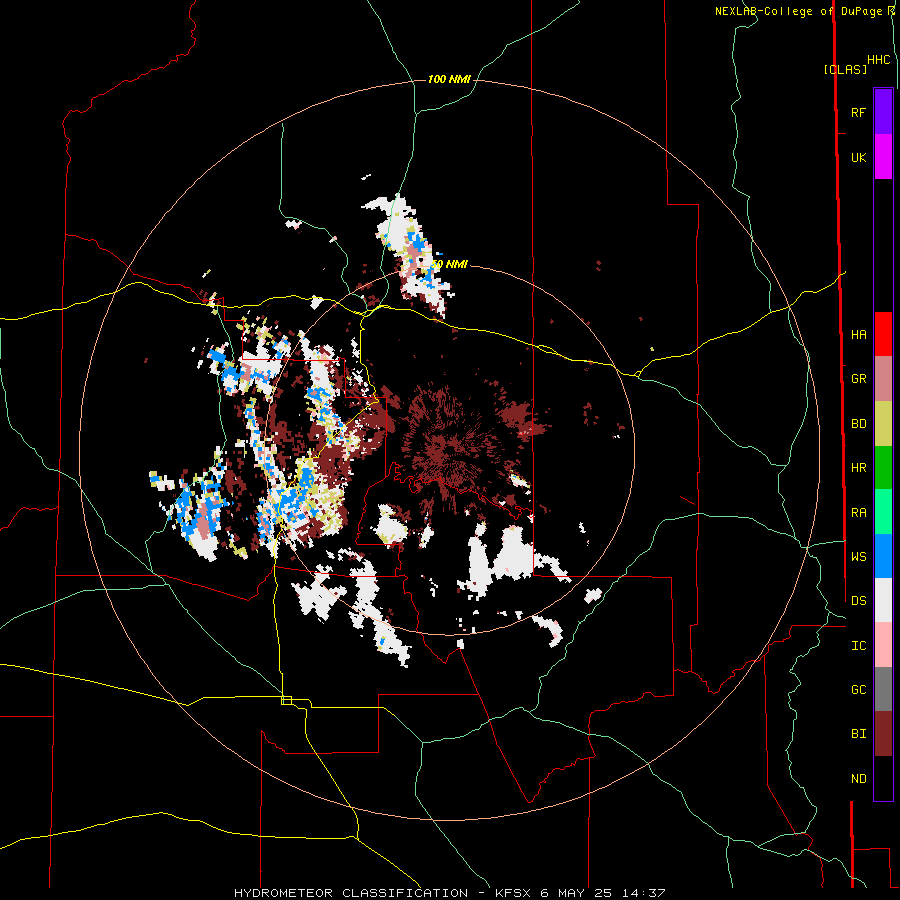Click the GR dusty pink legend swatch
The height and width of the screenshot is (900, 900).
click(883, 378)
